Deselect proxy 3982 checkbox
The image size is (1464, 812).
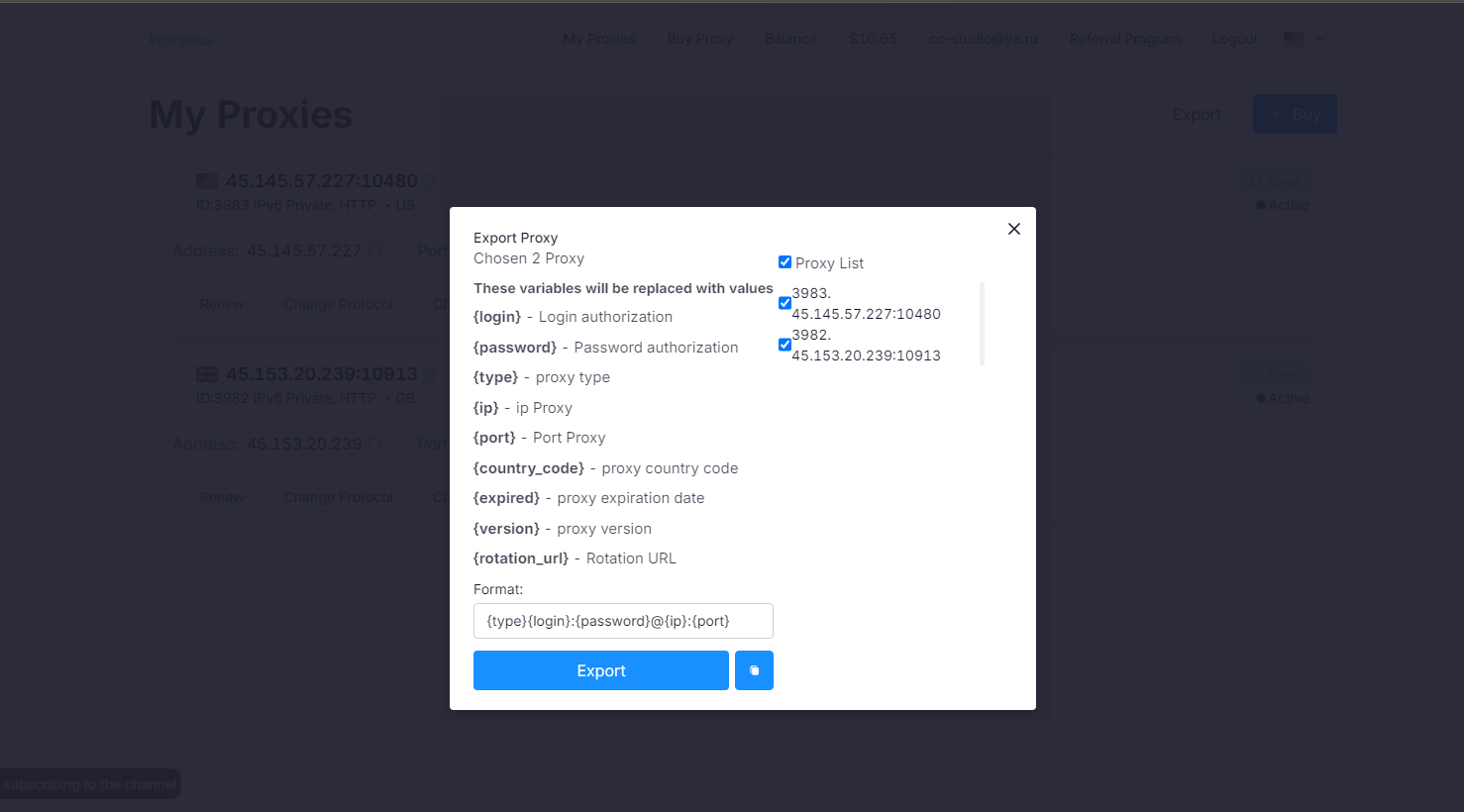pyautogui.click(x=784, y=345)
